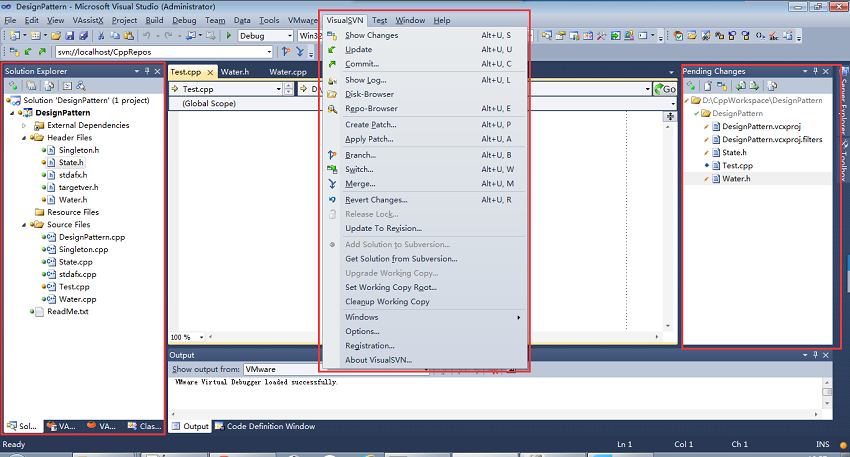Click the Open File in Solution folder icon
Viewport: 850px width, 457px height.
[x=692, y=36]
